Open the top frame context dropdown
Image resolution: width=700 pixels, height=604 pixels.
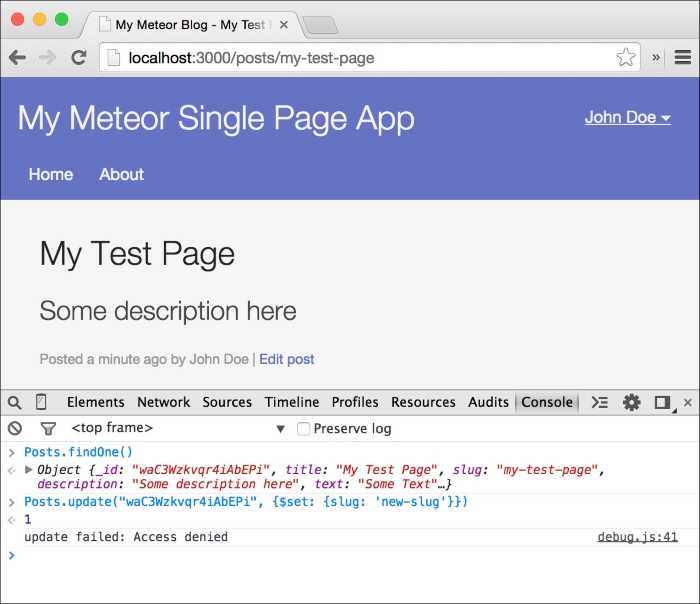pyautogui.click(x=178, y=428)
